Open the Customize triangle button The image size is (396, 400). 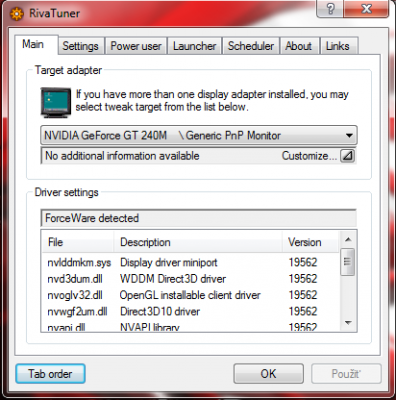tap(347, 156)
